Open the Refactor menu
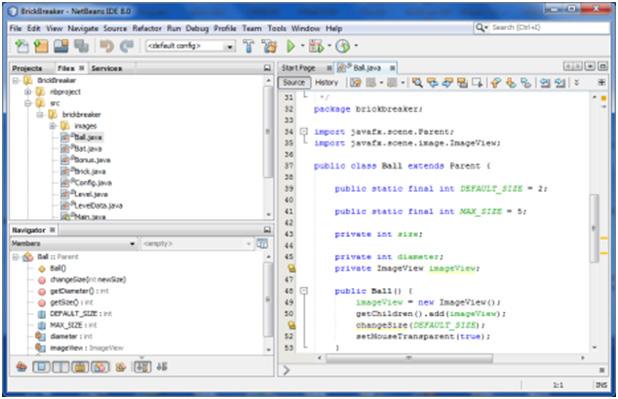Image resolution: width=618 pixels, height=399 pixels. coord(147,28)
